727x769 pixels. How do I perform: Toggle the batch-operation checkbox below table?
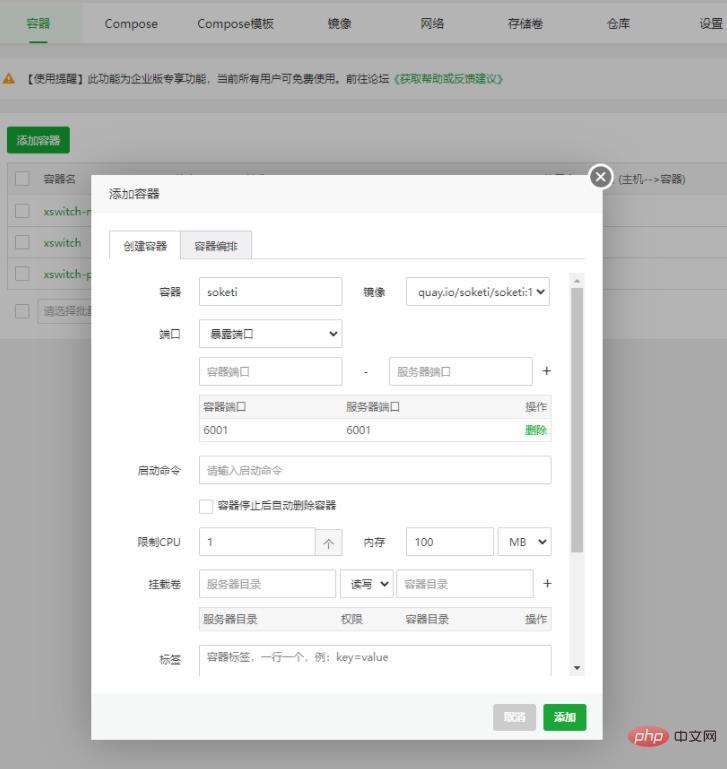tap(22, 311)
